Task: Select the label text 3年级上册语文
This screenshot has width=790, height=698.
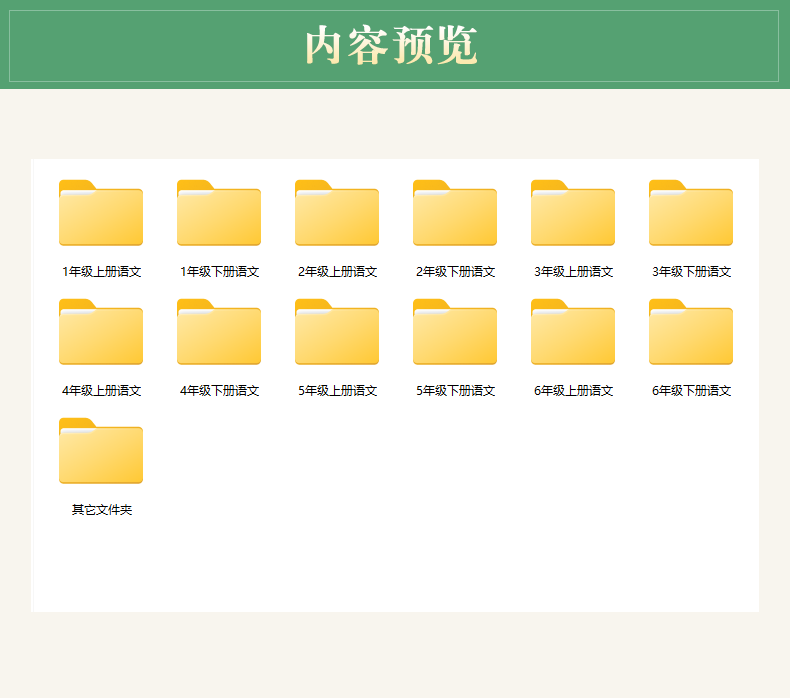Action: point(573,272)
